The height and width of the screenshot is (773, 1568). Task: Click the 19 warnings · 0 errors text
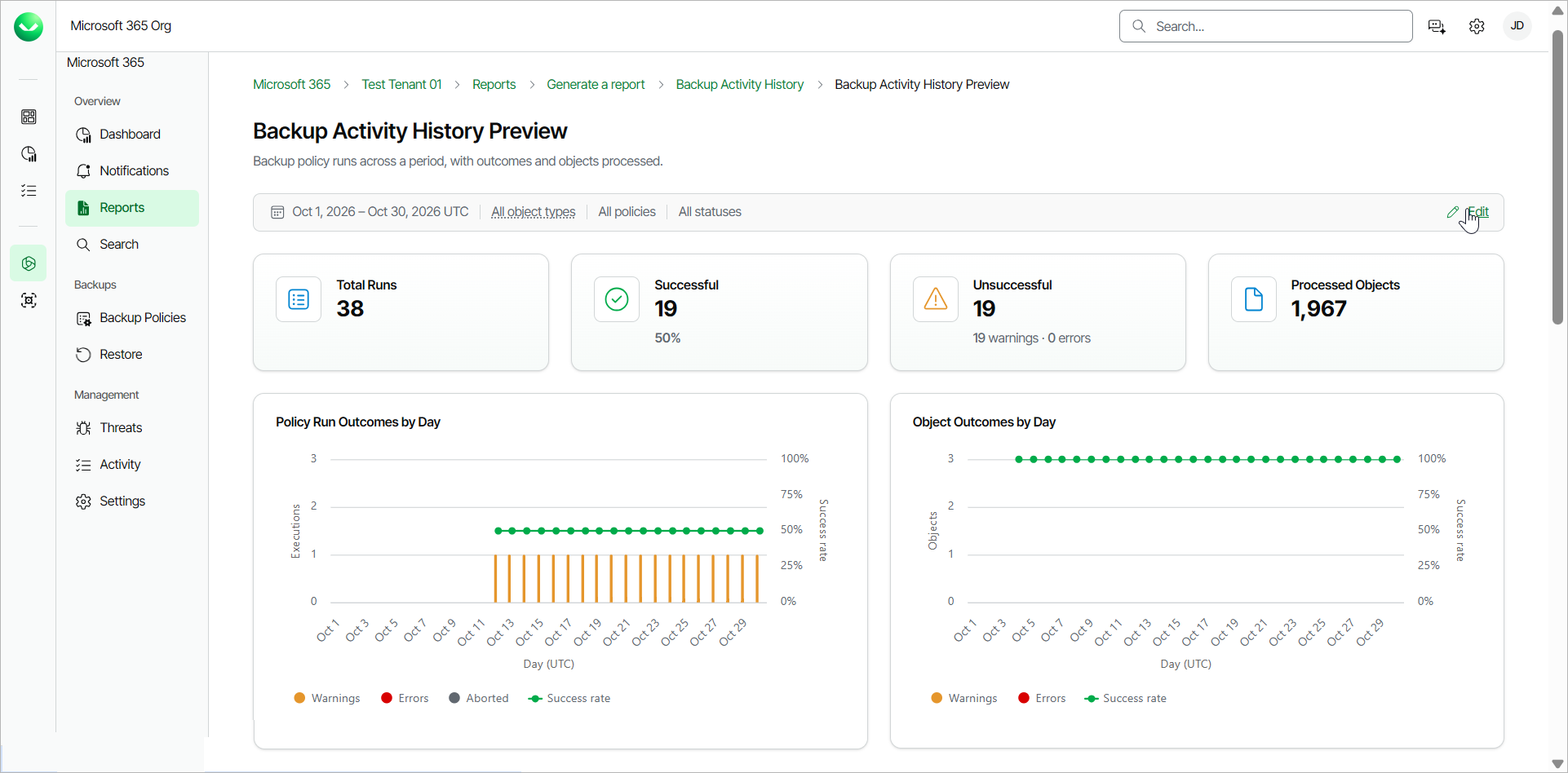tap(1031, 338)
